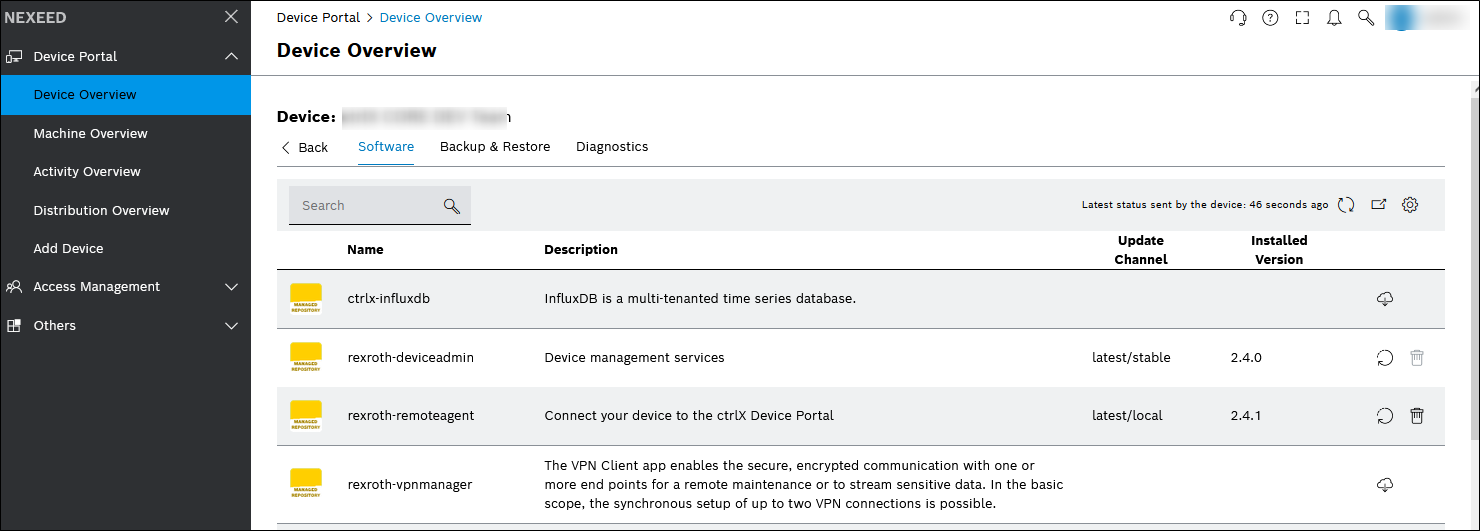Image resolution: width=1480 pixels, height=531 pixels.
Task: Open notifications bell
Action: pos(1334,18)
